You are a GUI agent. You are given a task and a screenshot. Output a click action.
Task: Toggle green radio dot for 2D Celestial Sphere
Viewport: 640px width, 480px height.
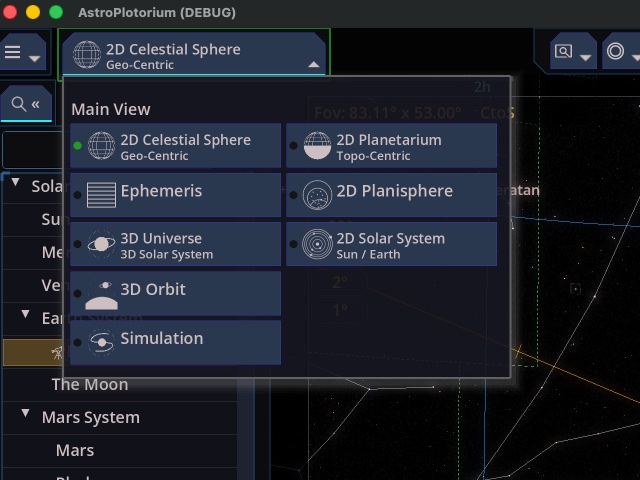point(78,146)
